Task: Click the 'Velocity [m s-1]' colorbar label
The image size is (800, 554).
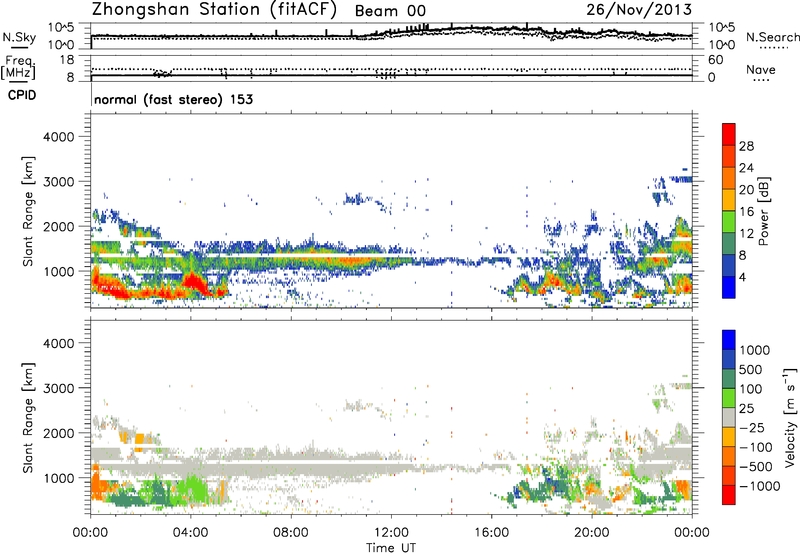Action: pos(790,417)
